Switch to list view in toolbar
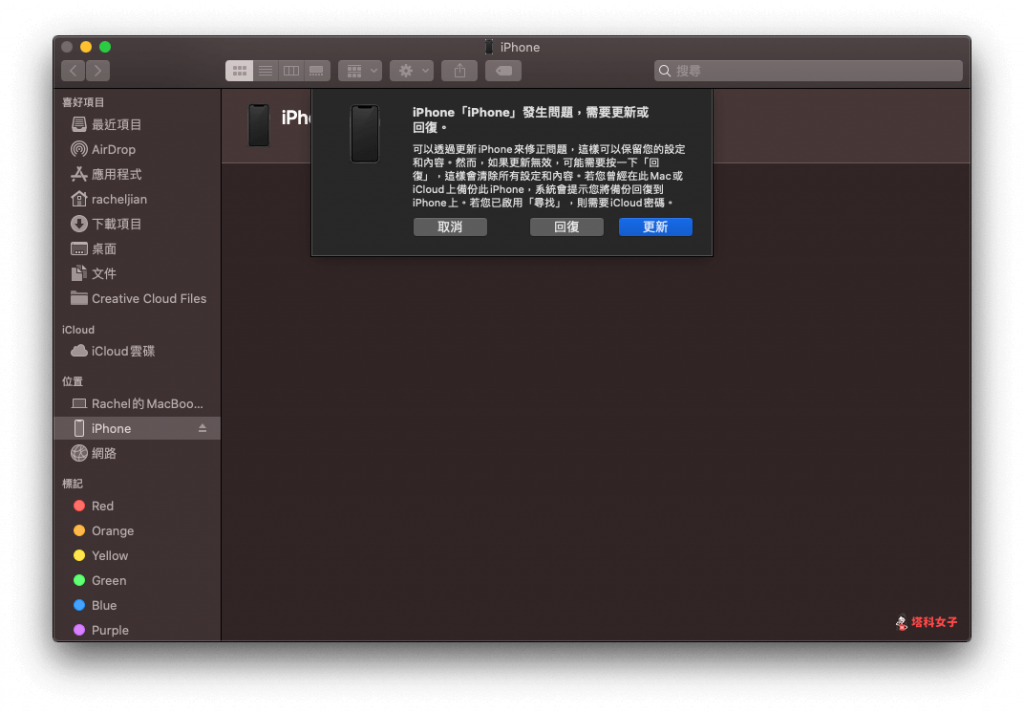 click(x=265, y=71)
